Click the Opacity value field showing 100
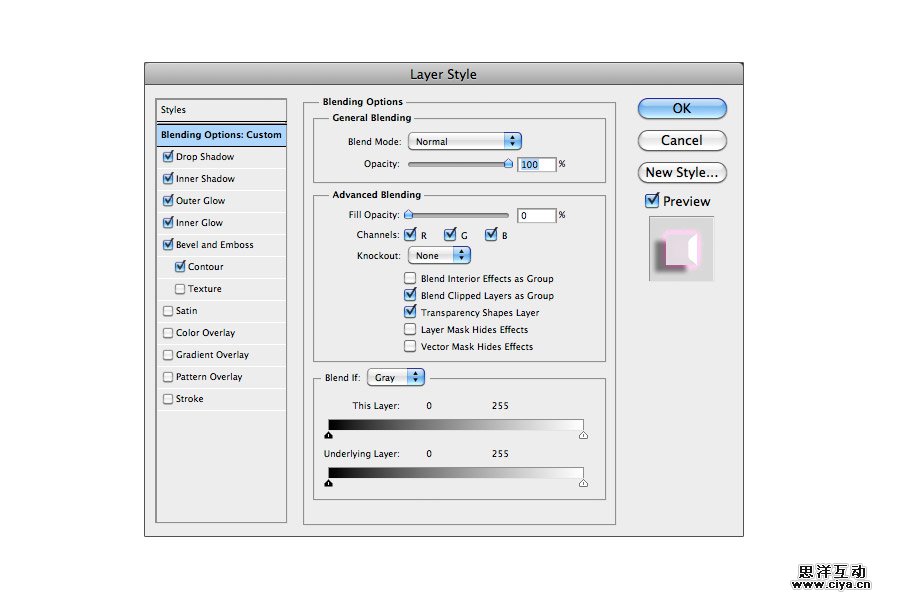 pos(537,165)
